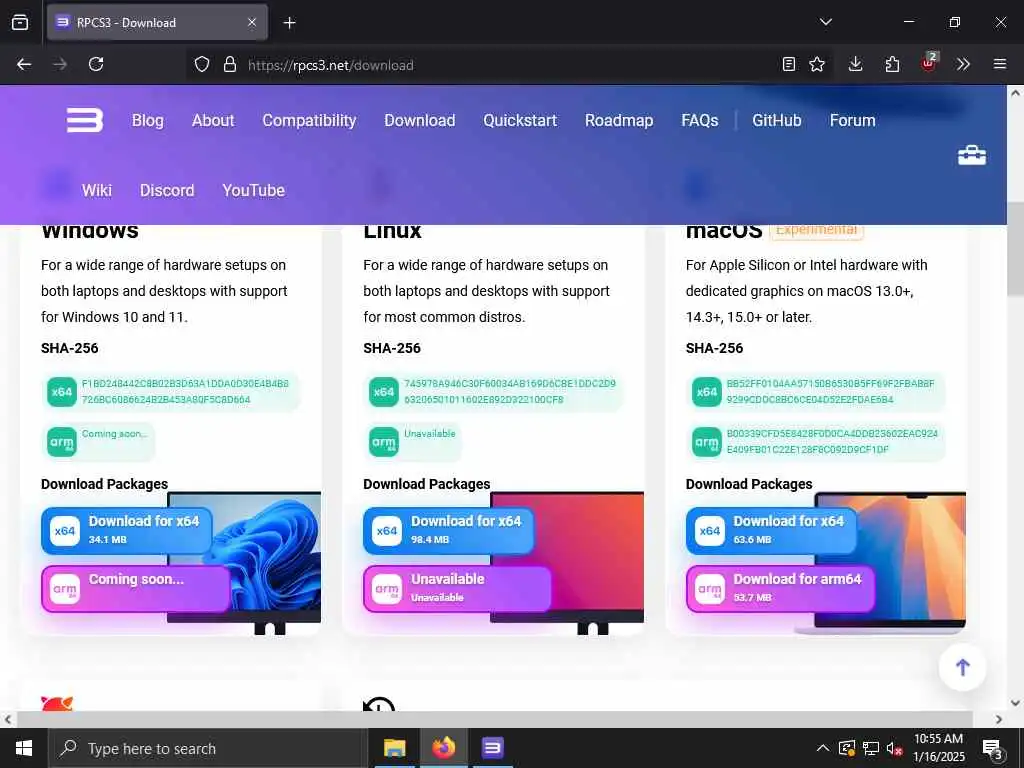
Task: Select Linux x64 hash text 745978A946C3
Action: pyautogui.click(x=509, y=391)
